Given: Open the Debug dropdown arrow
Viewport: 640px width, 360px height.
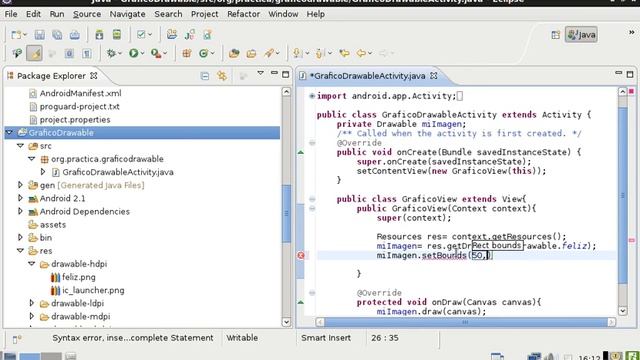Looking at the screenshot, I should [x=120, y=53].
